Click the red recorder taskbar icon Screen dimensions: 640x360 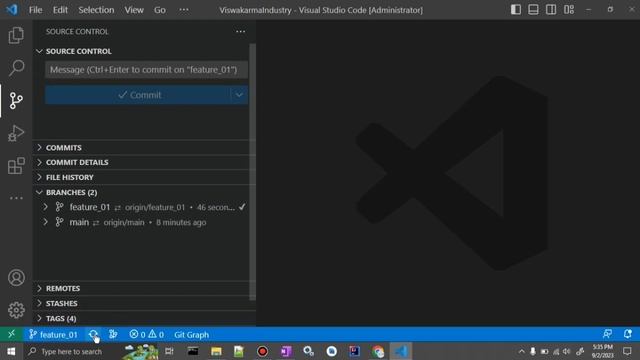coord(262,351)
